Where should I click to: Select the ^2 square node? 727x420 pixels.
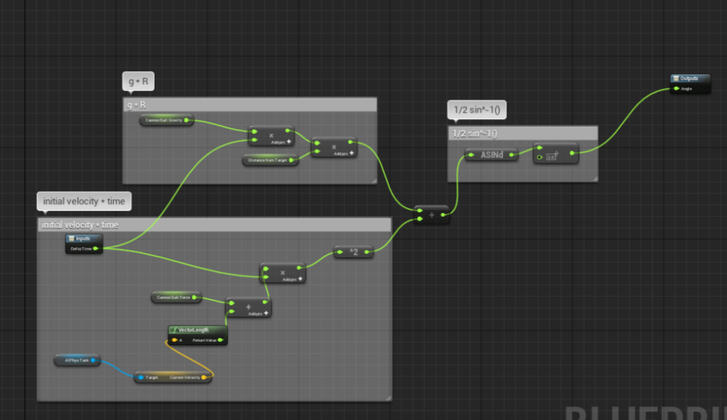coord(353,253)
